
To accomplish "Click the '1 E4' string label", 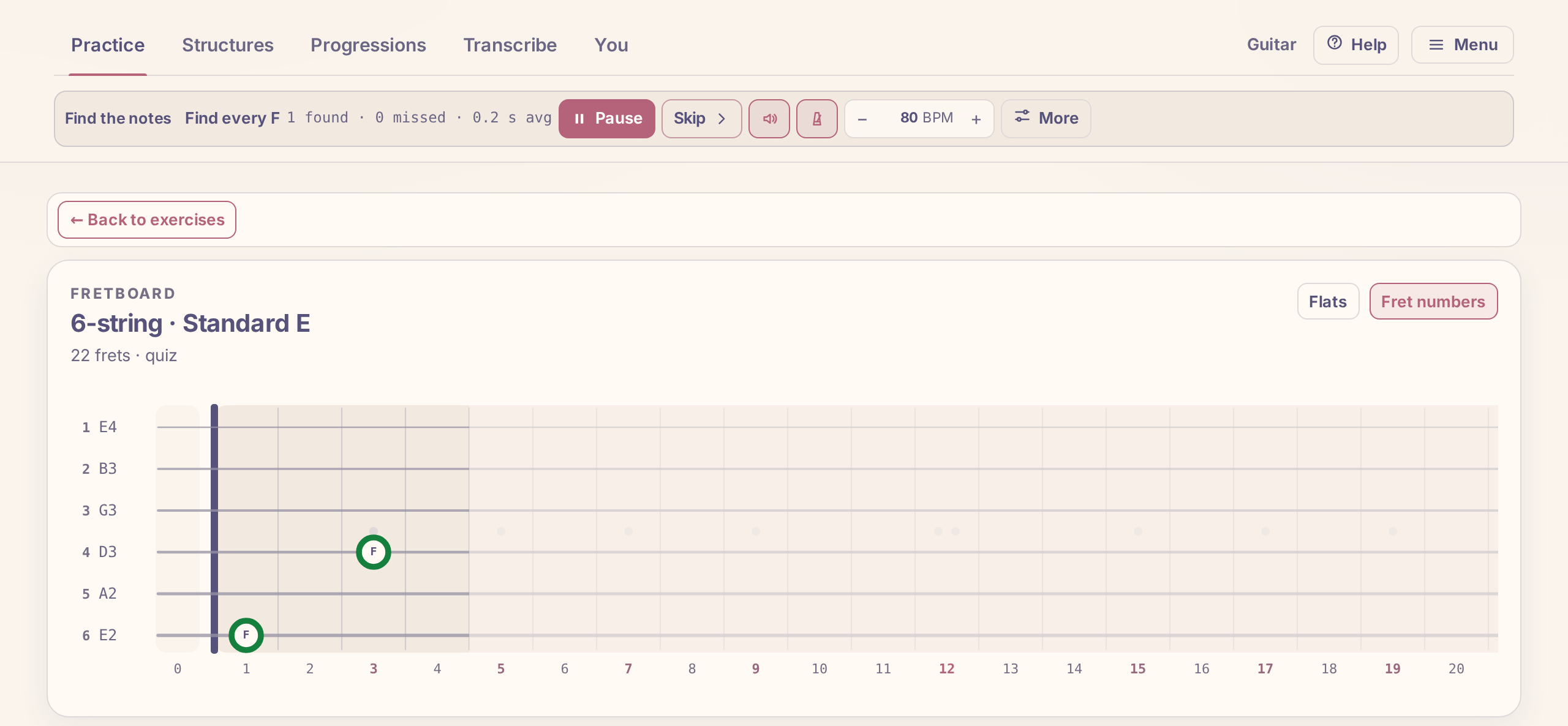I will click(x=99, y=427).
